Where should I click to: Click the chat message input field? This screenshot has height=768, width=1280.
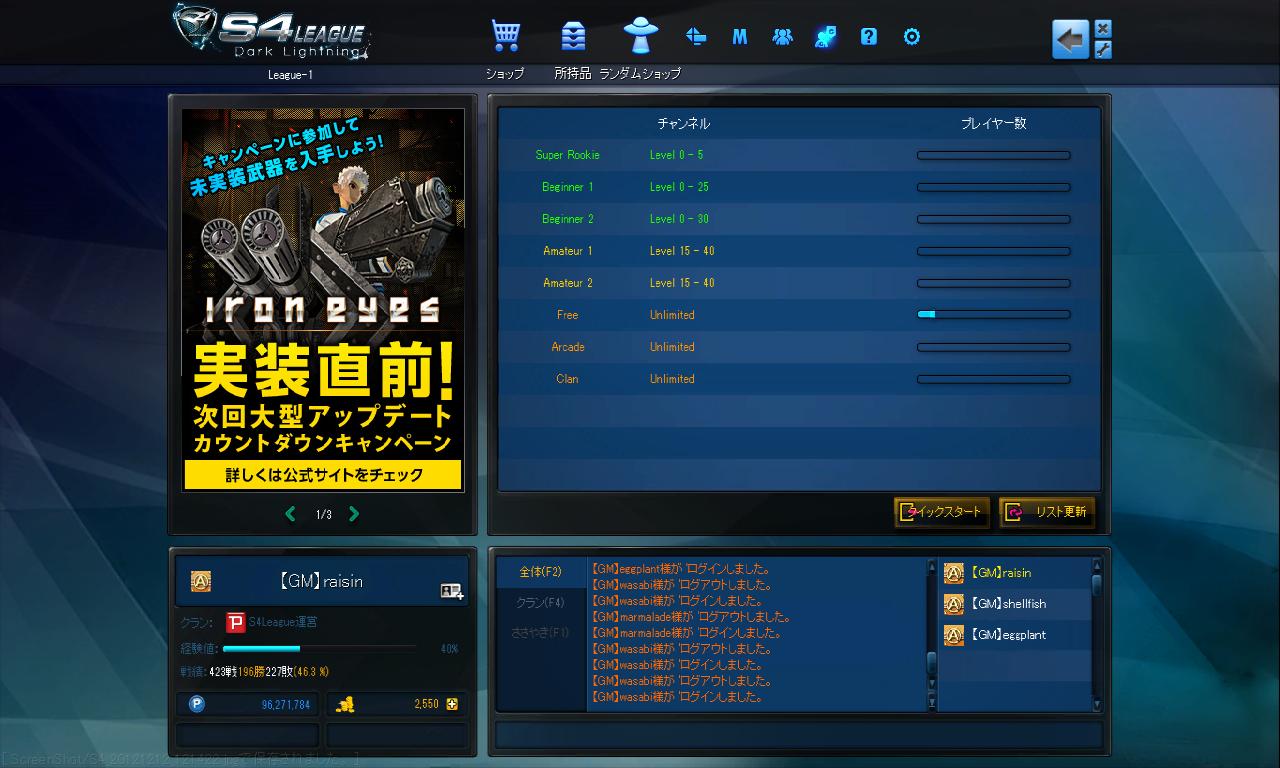[798, 735]
